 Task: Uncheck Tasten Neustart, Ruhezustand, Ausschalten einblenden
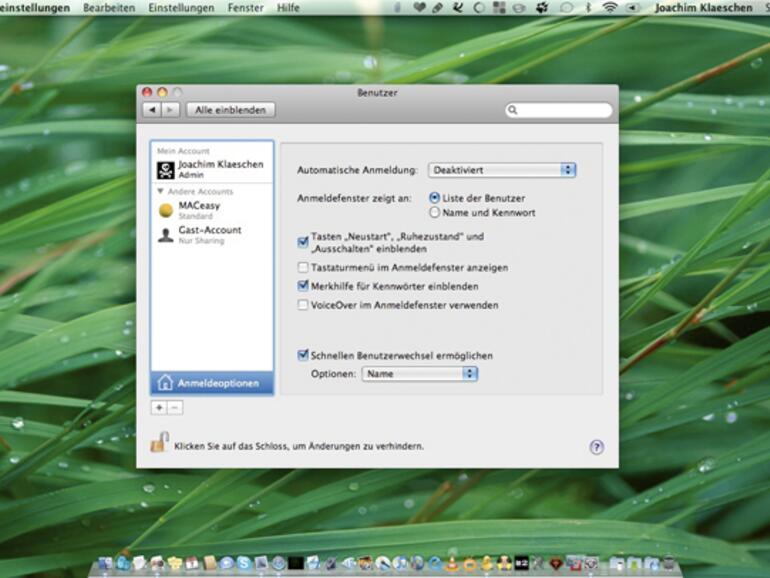pyautogui.click(x=303, y=242)
